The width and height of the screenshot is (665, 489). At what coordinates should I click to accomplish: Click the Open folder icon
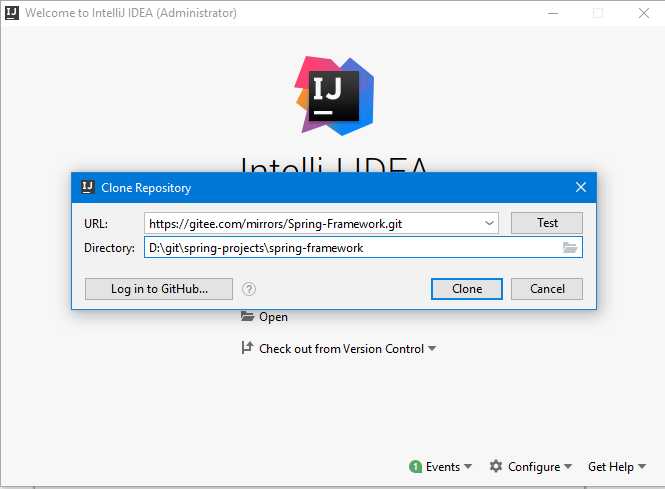pos(247,316)
